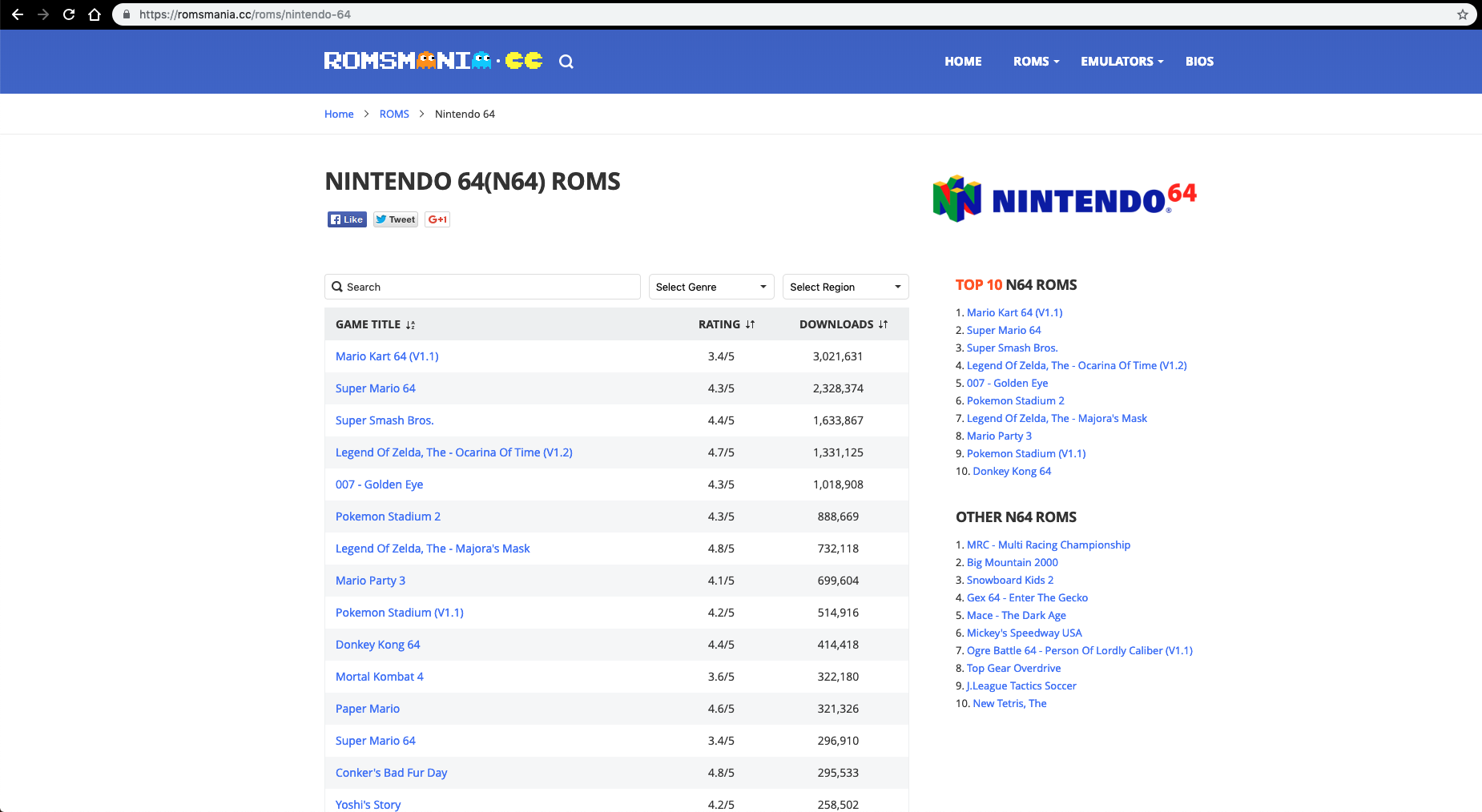The width and height of the screenshot is (1482, 812).
Task: Open Paper Mario link
Action: click(x=368, y=709)
